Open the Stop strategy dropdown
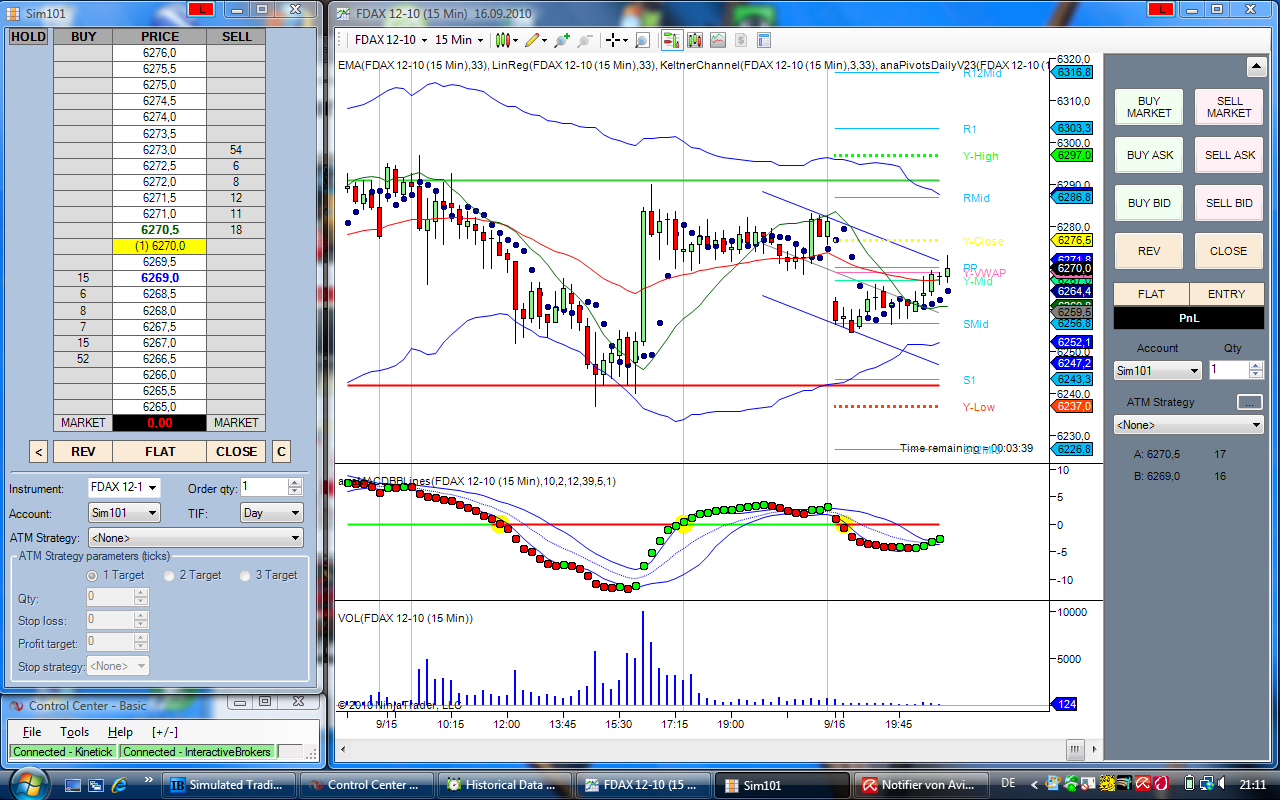Image resolution: width=1280 pixels, height=800 pixels. (x=118, y=666)
